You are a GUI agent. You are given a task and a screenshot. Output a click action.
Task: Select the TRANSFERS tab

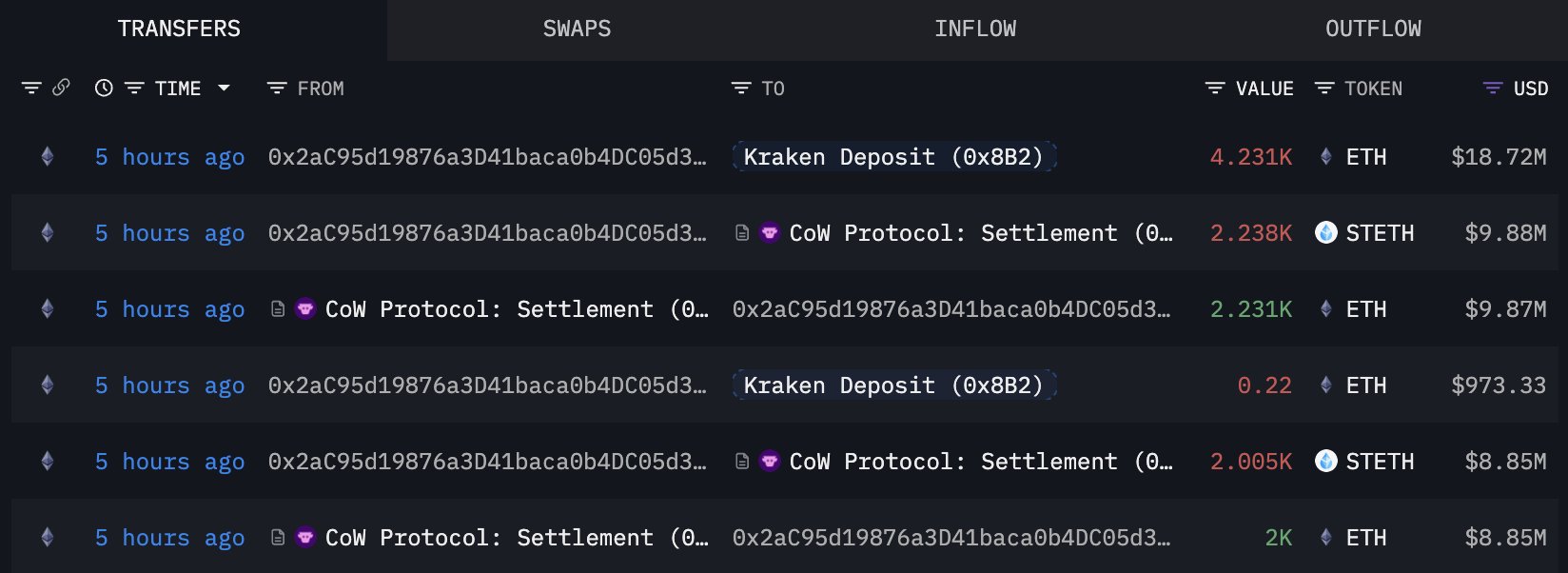click(179, 29)
